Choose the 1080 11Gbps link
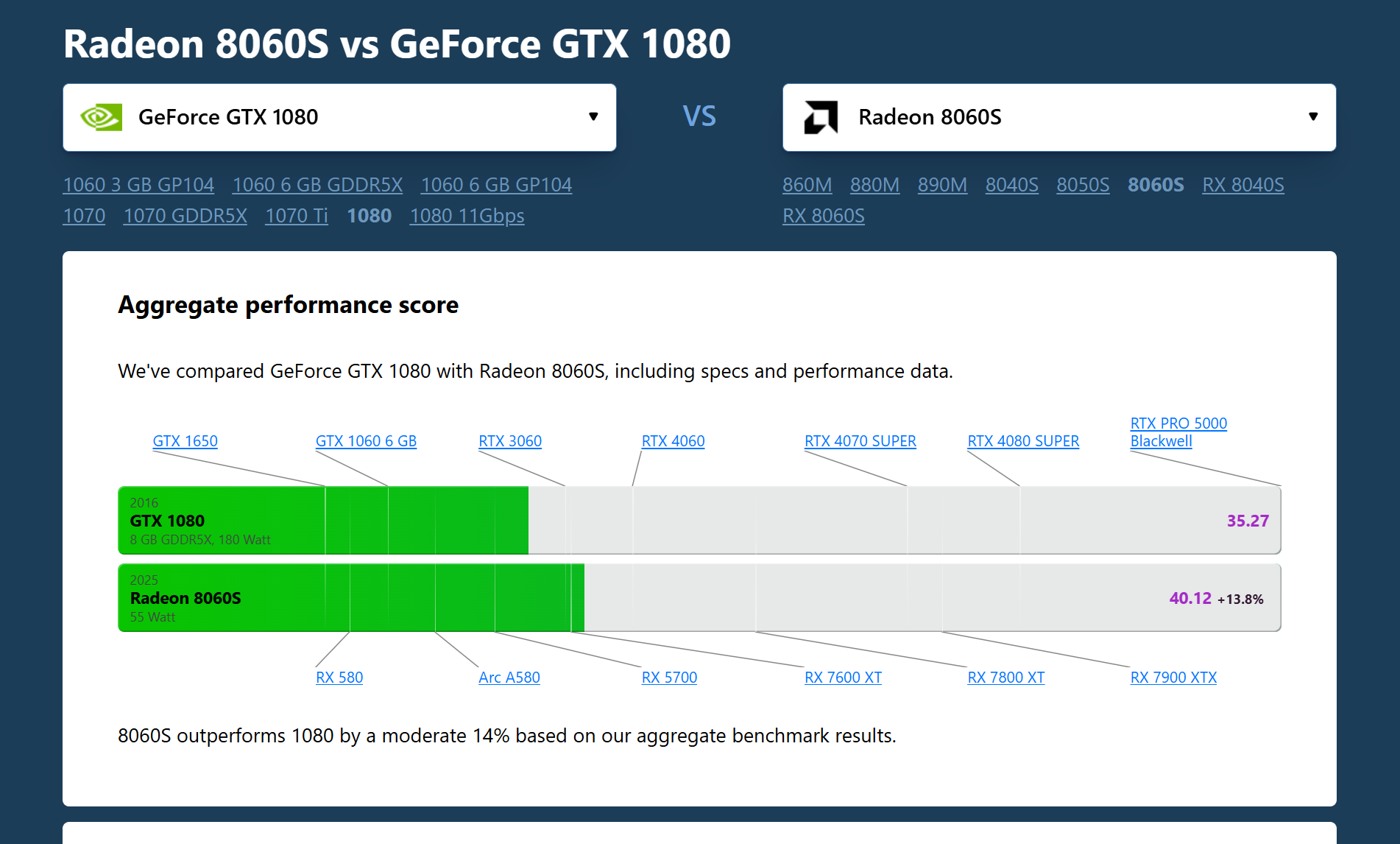1400x844 pixels. (x=467, y=216)
